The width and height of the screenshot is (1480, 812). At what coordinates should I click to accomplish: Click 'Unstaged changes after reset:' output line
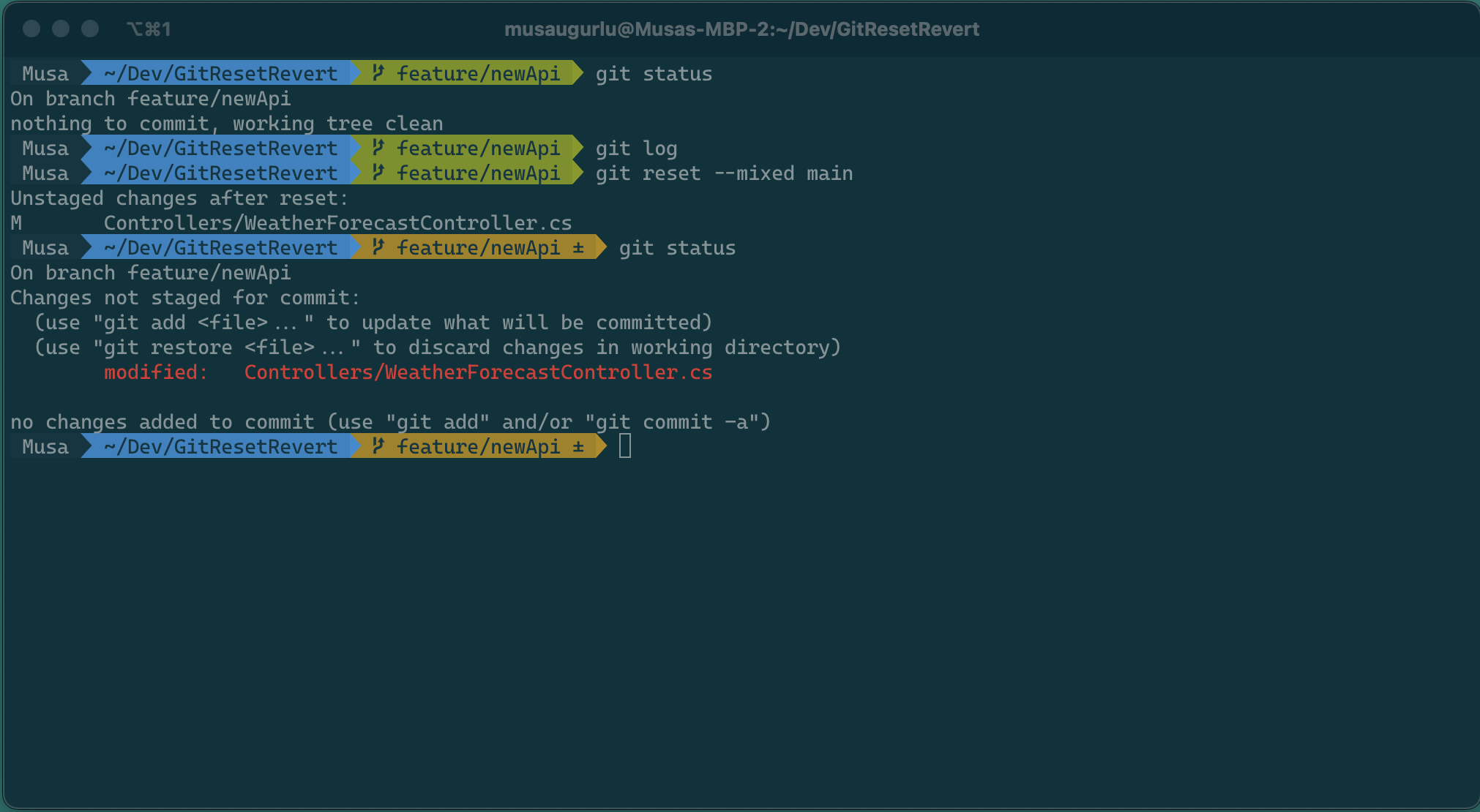[179, 198]
